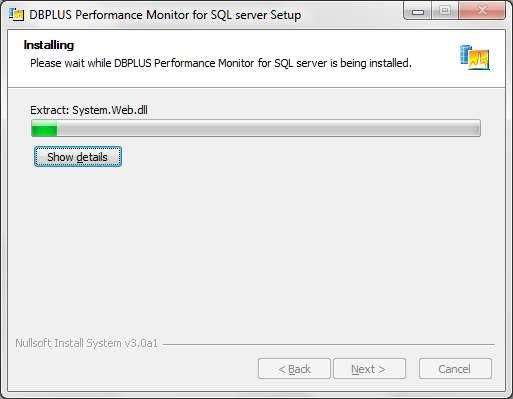This screenshot has height=399, width=513.
Task: Go back with the < Back button
Action: tap(294, 369)
